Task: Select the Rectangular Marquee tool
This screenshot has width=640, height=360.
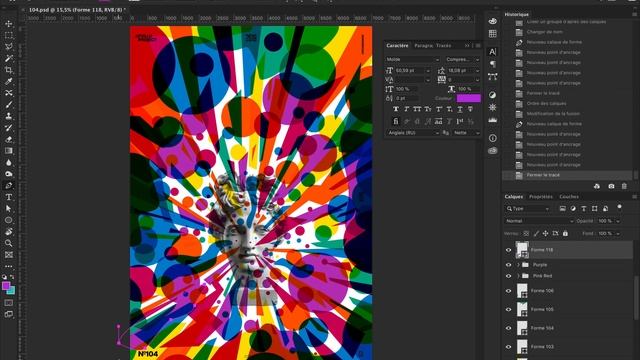Action: [9, 36]
